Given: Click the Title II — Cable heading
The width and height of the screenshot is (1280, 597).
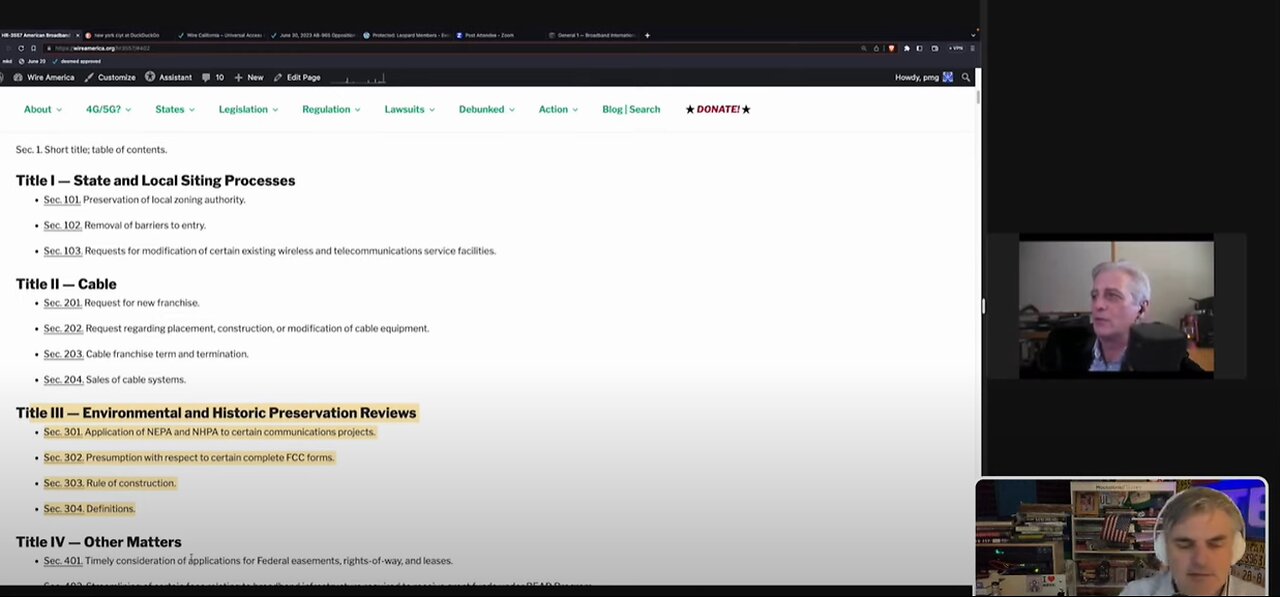Looking at the screenshot, I should pos(66,284).
